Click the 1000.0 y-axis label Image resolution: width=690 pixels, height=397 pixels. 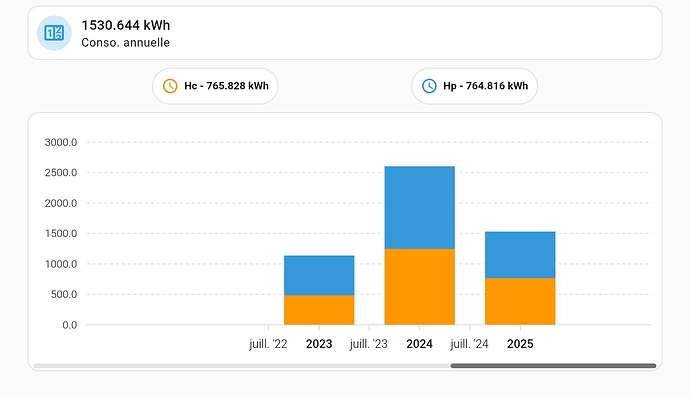click(x=61, y=264)
